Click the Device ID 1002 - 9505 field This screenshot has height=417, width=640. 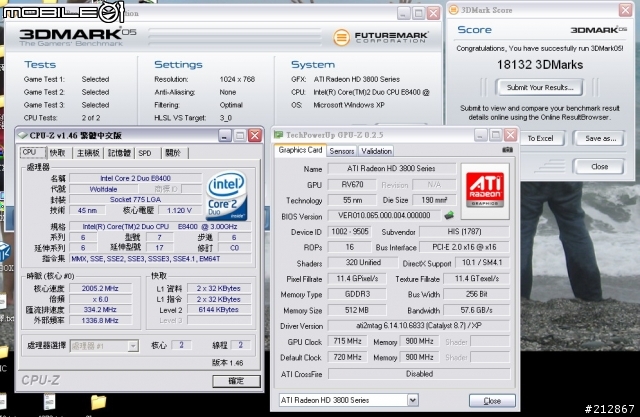tap(350, 231)
